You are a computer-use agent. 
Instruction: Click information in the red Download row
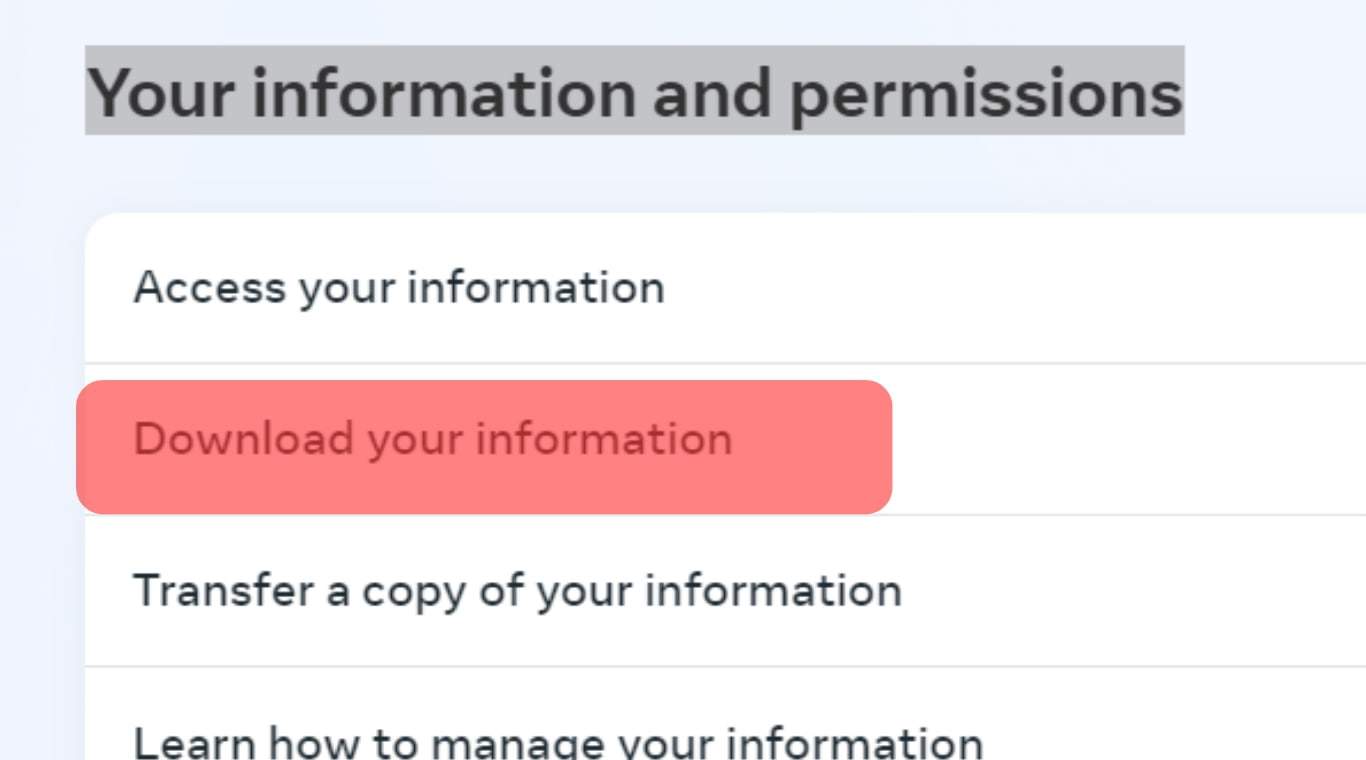(603, 440)
